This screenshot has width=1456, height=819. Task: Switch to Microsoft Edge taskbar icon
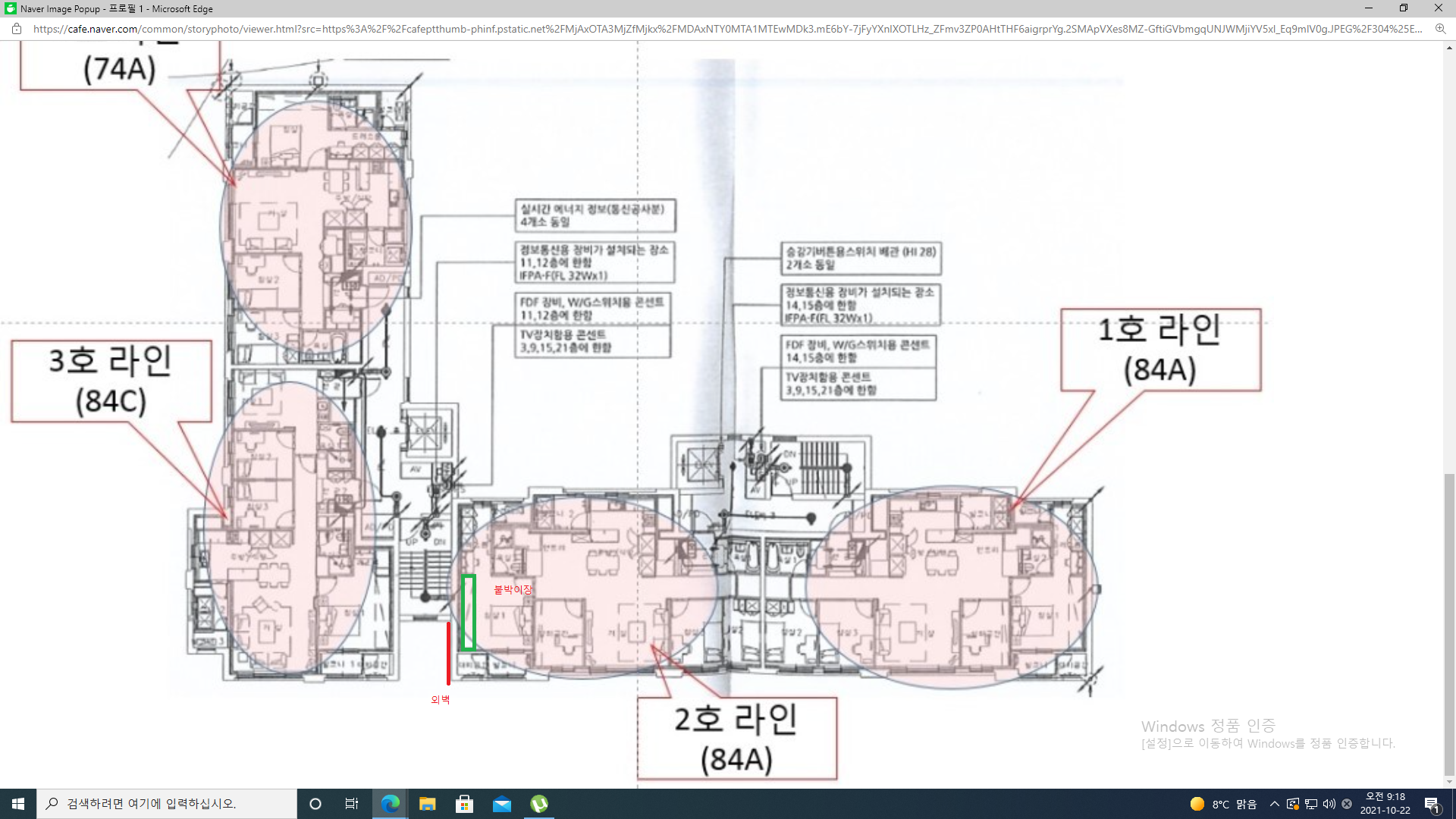pos(391,804)
